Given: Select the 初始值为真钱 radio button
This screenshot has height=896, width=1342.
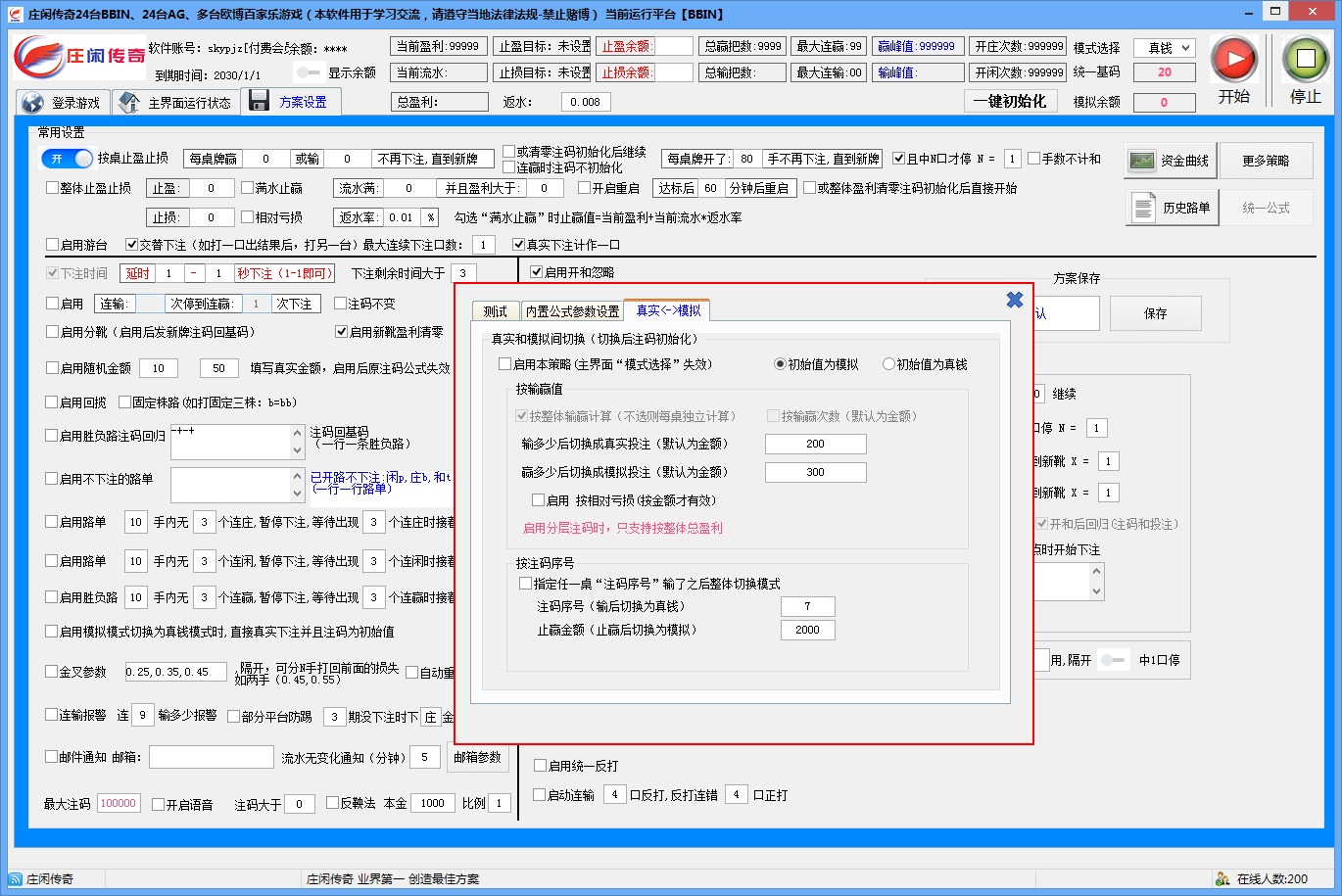Looking at the screenshot, I should coord(888,364).
